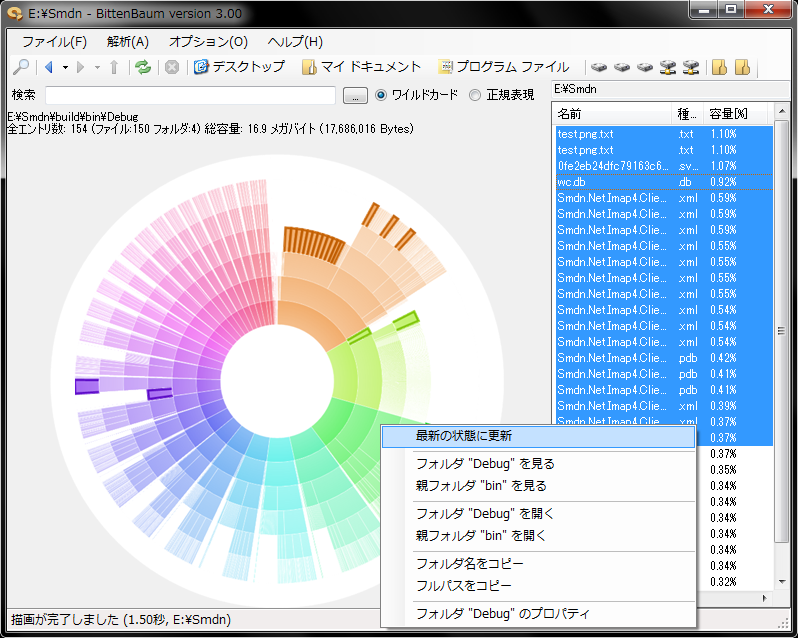Select フルパスをコピー in context menu

click(463, 585)
